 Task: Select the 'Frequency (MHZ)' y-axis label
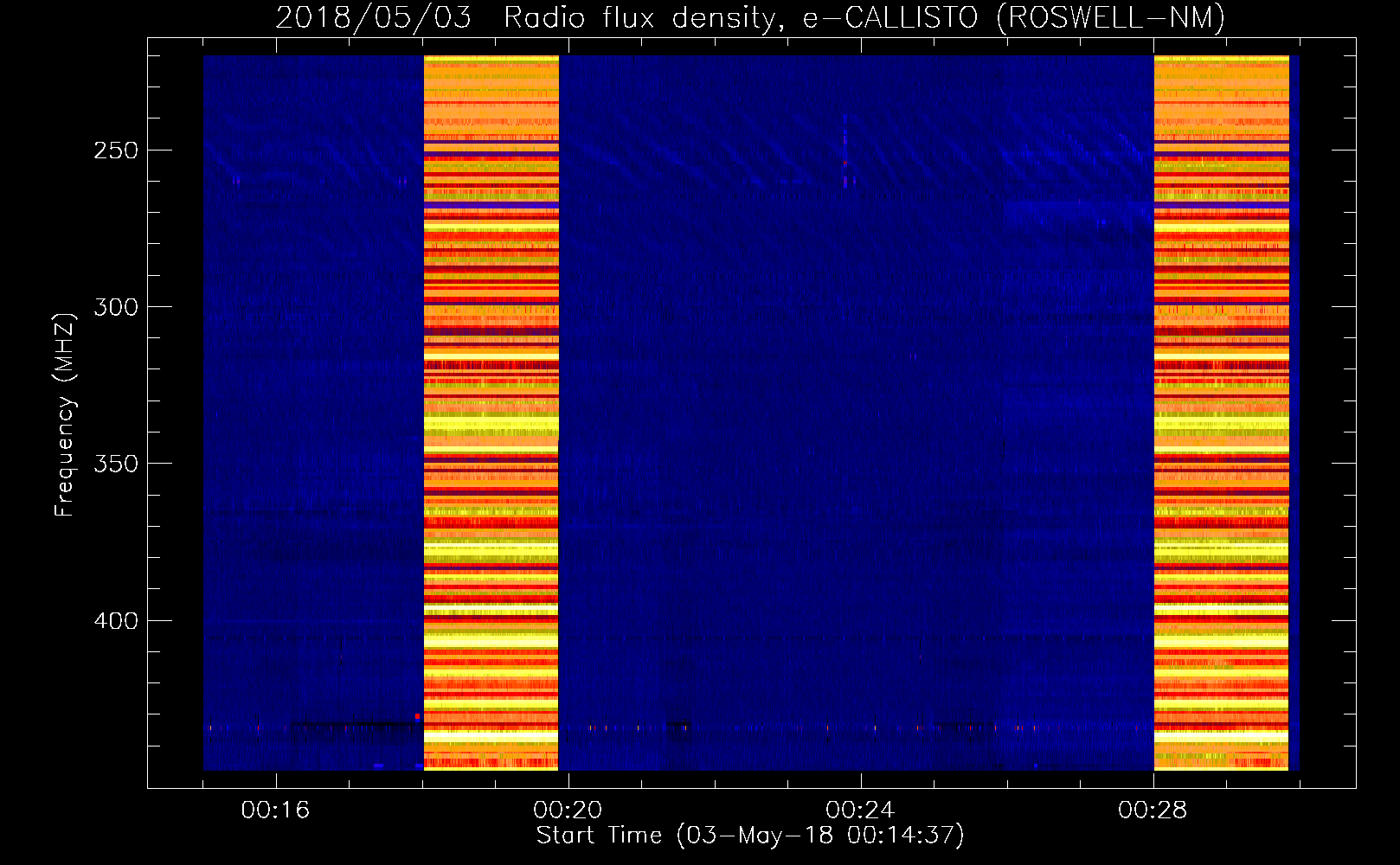(x=65, y=415)
